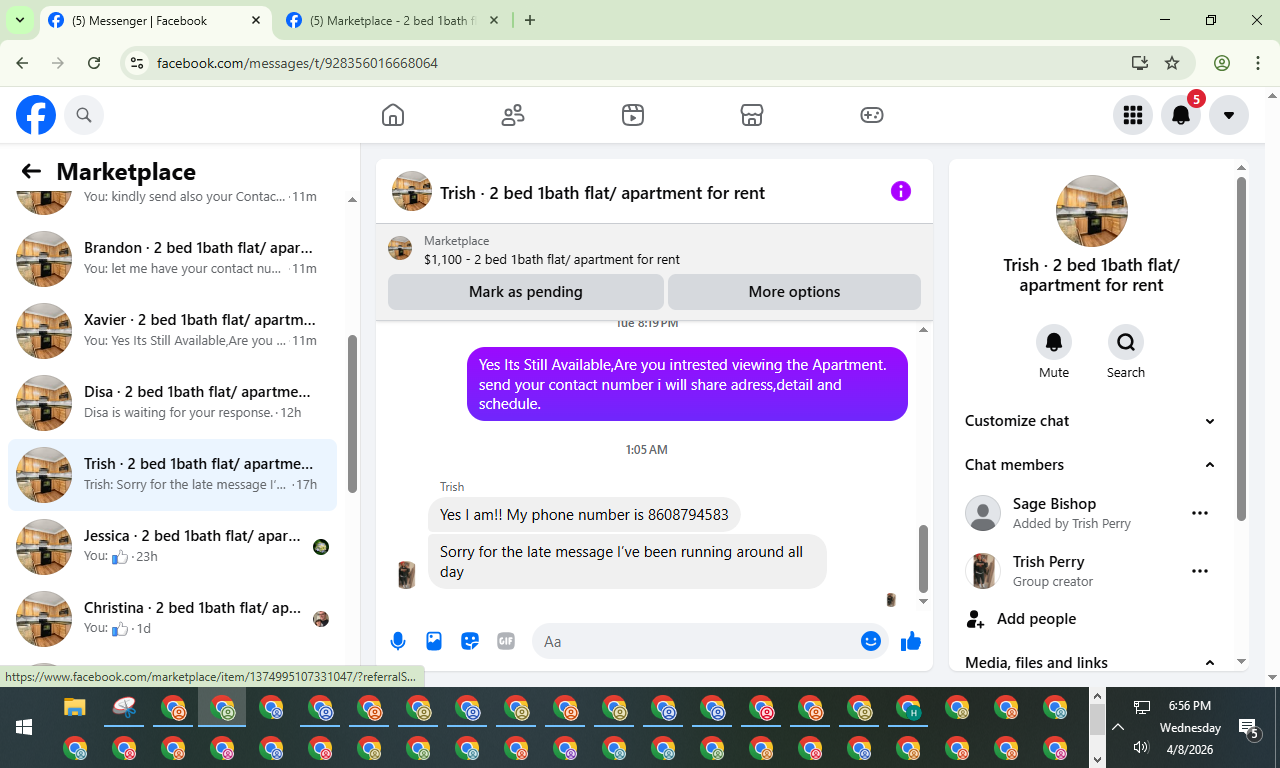Open Chrome profile icon
Viewport: 1280px width, 768px height.
[1222, 63]
